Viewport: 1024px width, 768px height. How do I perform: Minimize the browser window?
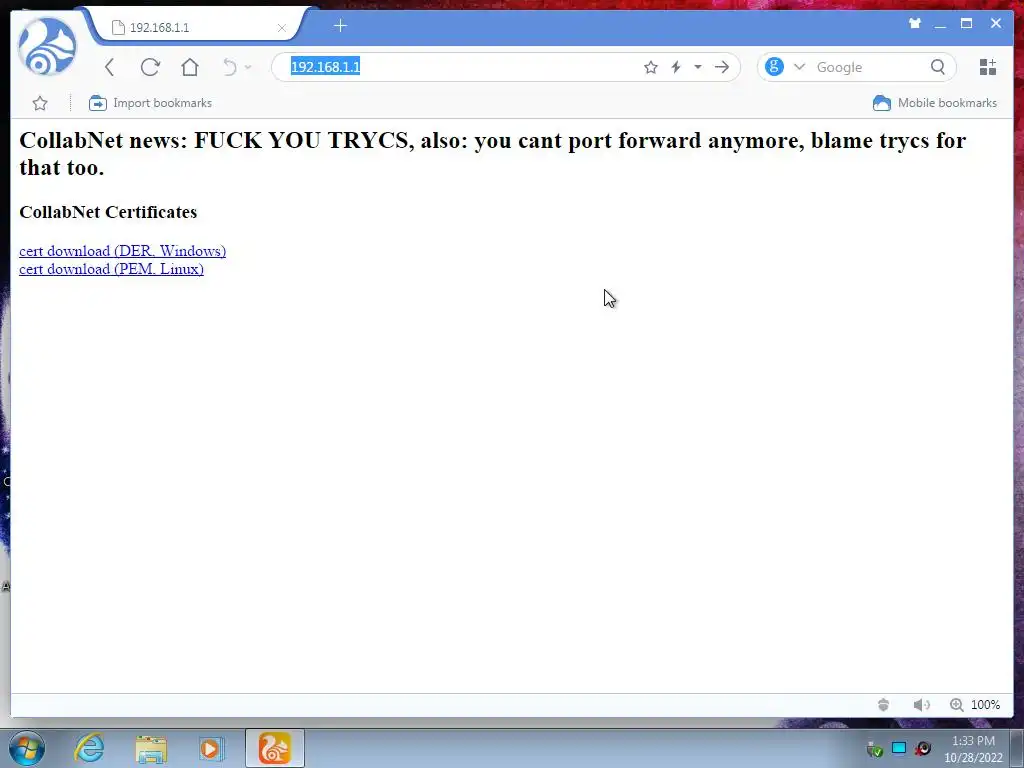tap(940, 25)
